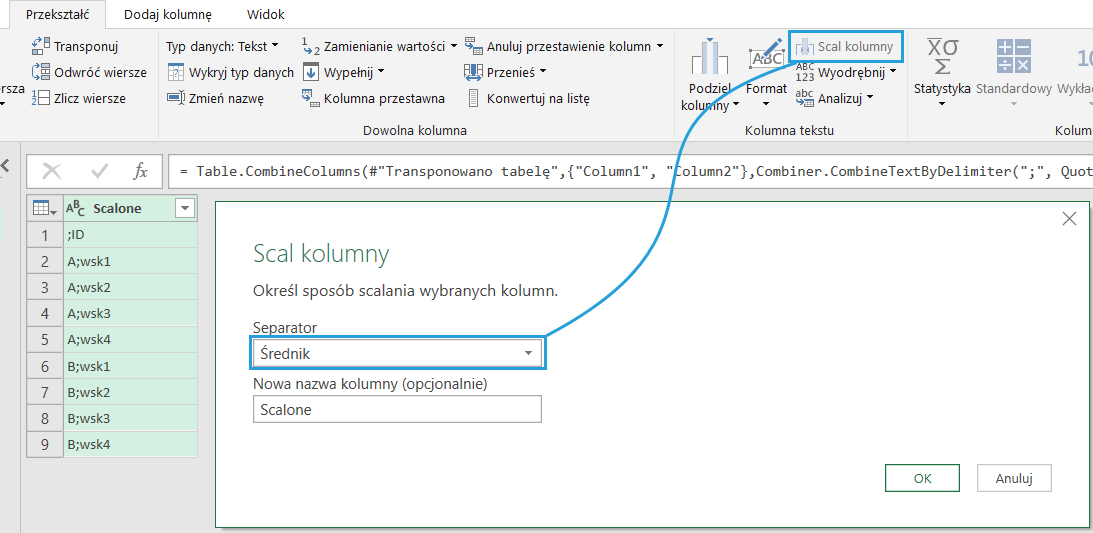Viewport: 1093px width, 533px height.
Task: Click Zmień nazwę icon
Action: [x=175, y=98]
